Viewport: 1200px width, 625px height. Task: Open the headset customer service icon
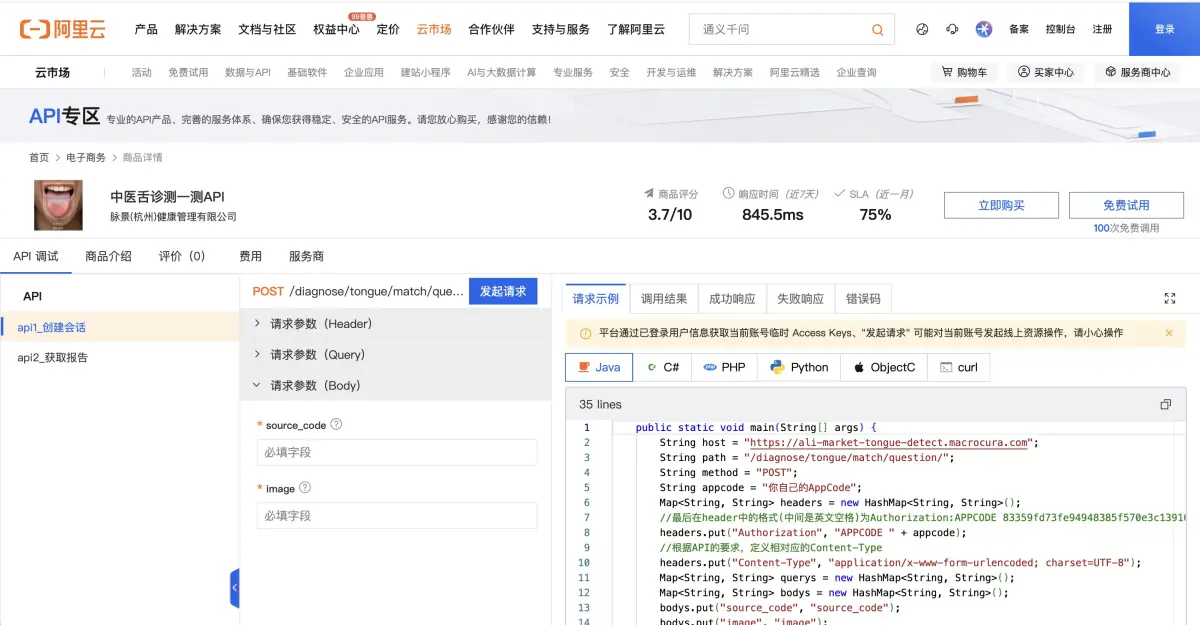pos(952,29)
